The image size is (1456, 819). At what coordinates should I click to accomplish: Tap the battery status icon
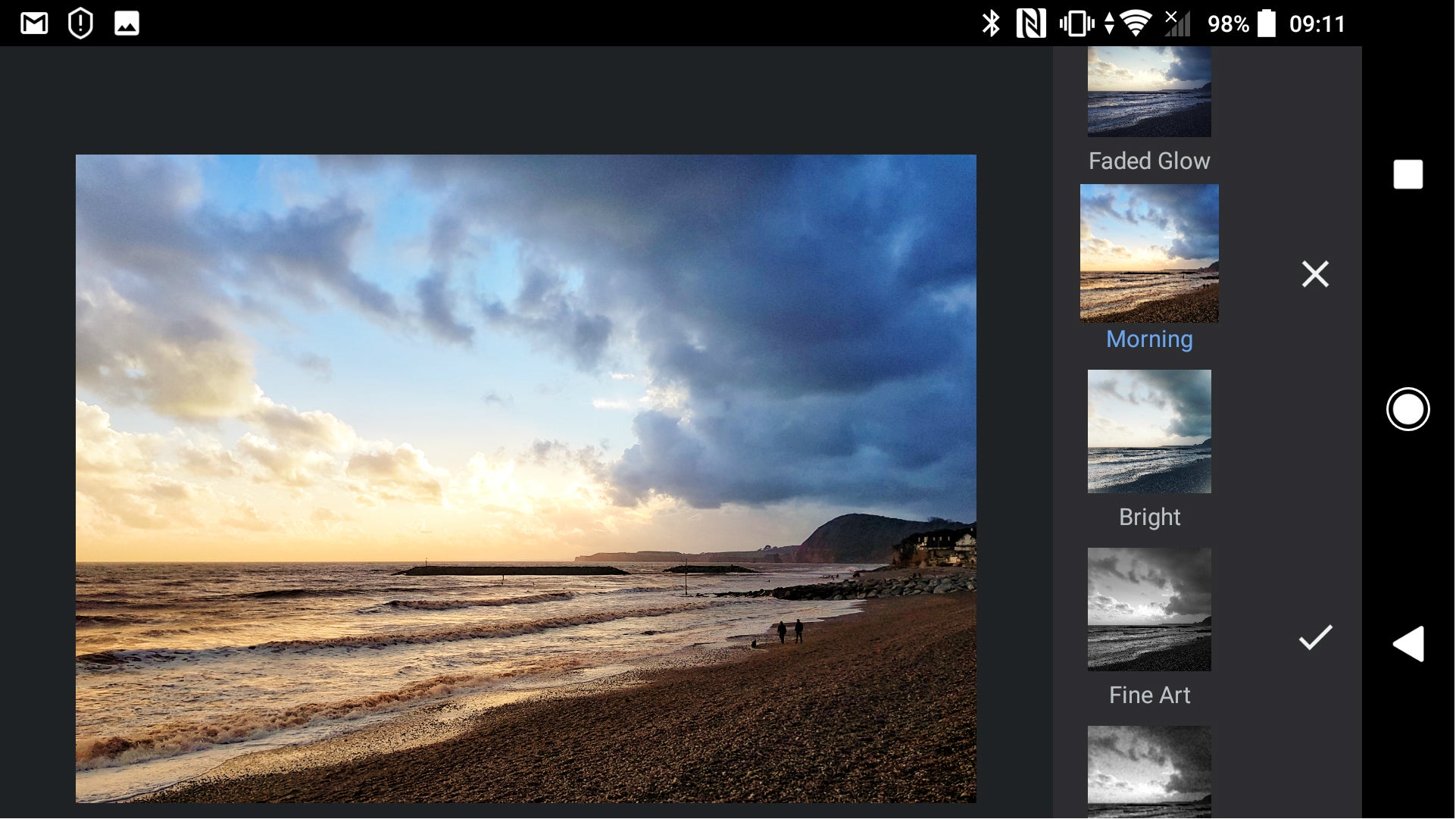(x=1267, y=23)
